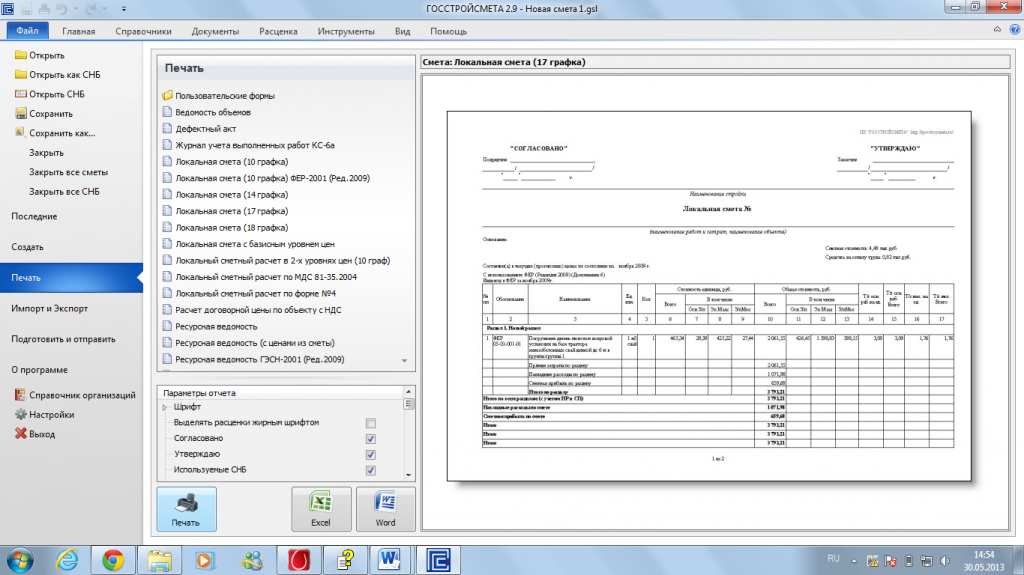Click the volume speaker tray icon

(945, 561)
